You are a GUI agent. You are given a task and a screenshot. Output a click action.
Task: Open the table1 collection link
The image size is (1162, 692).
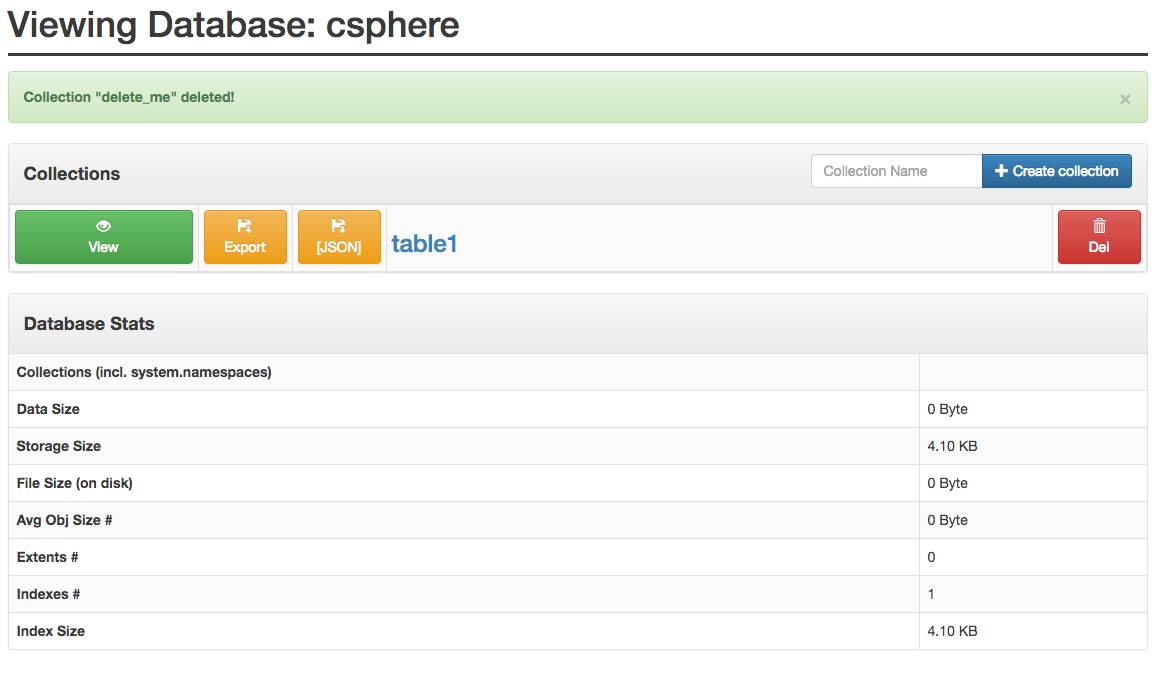coord(424,243)
